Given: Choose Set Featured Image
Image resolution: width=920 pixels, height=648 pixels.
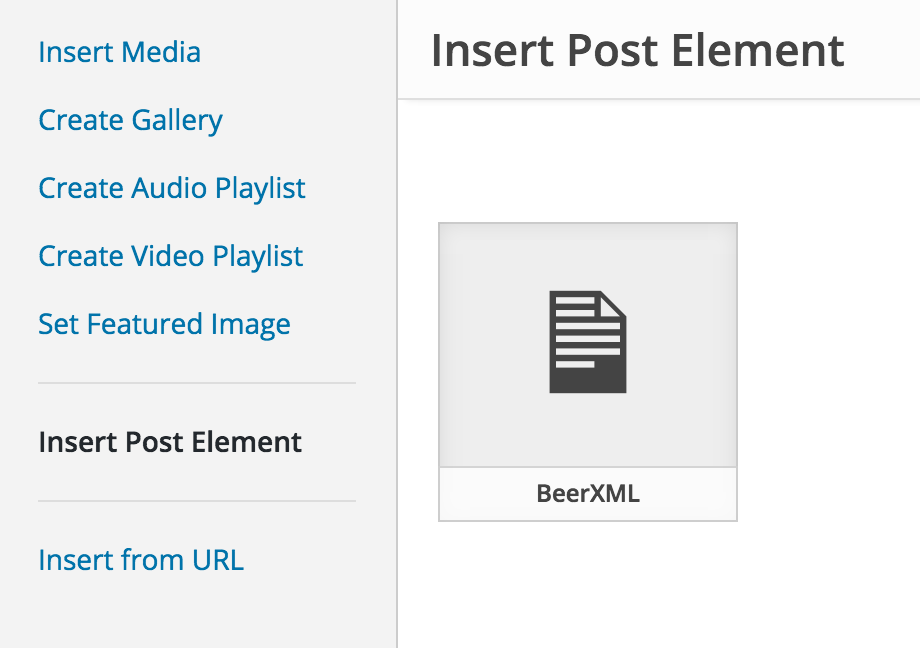Looking at the screenshot, I should coord(164,324).
